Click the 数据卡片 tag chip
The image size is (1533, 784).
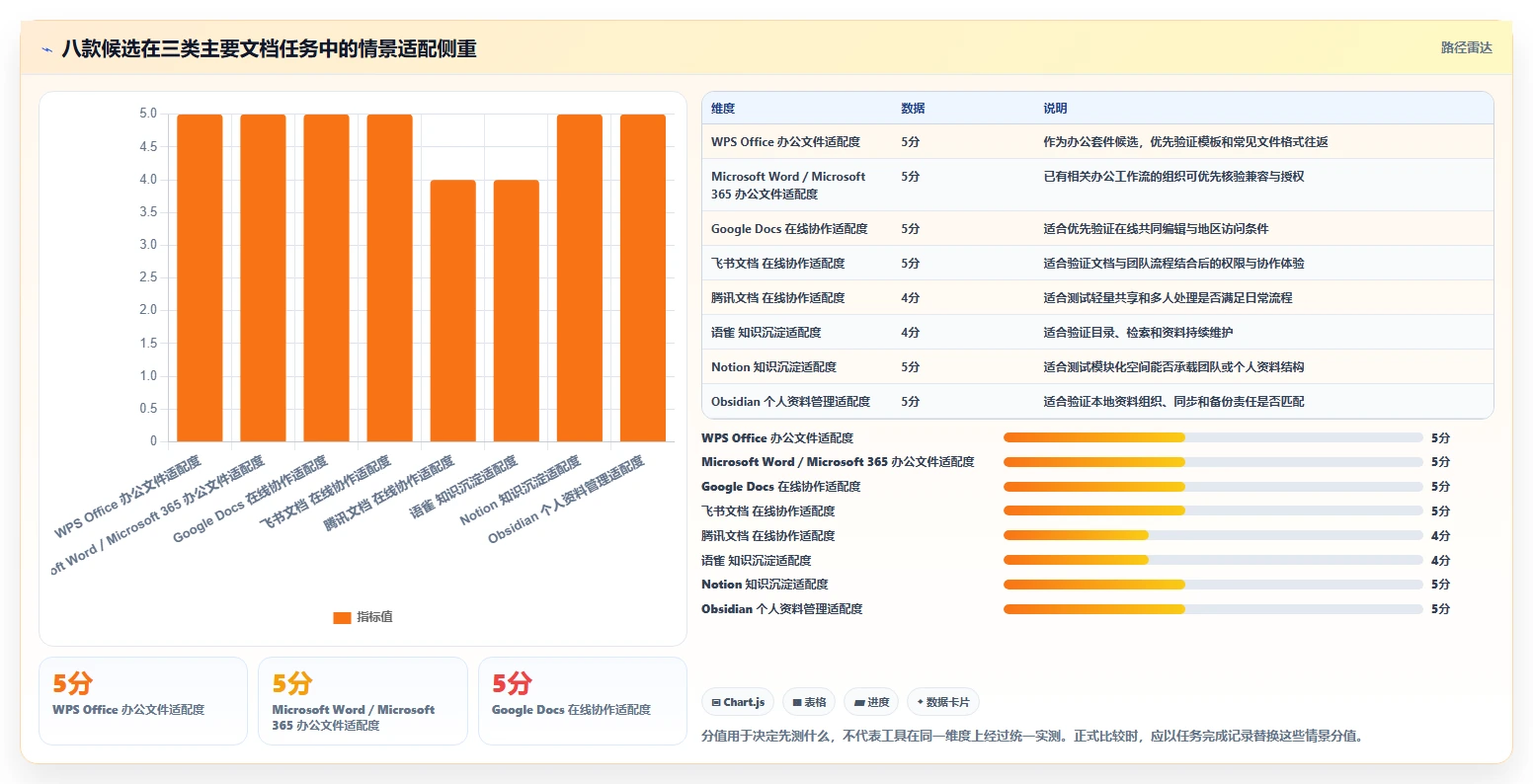[943, 702]
